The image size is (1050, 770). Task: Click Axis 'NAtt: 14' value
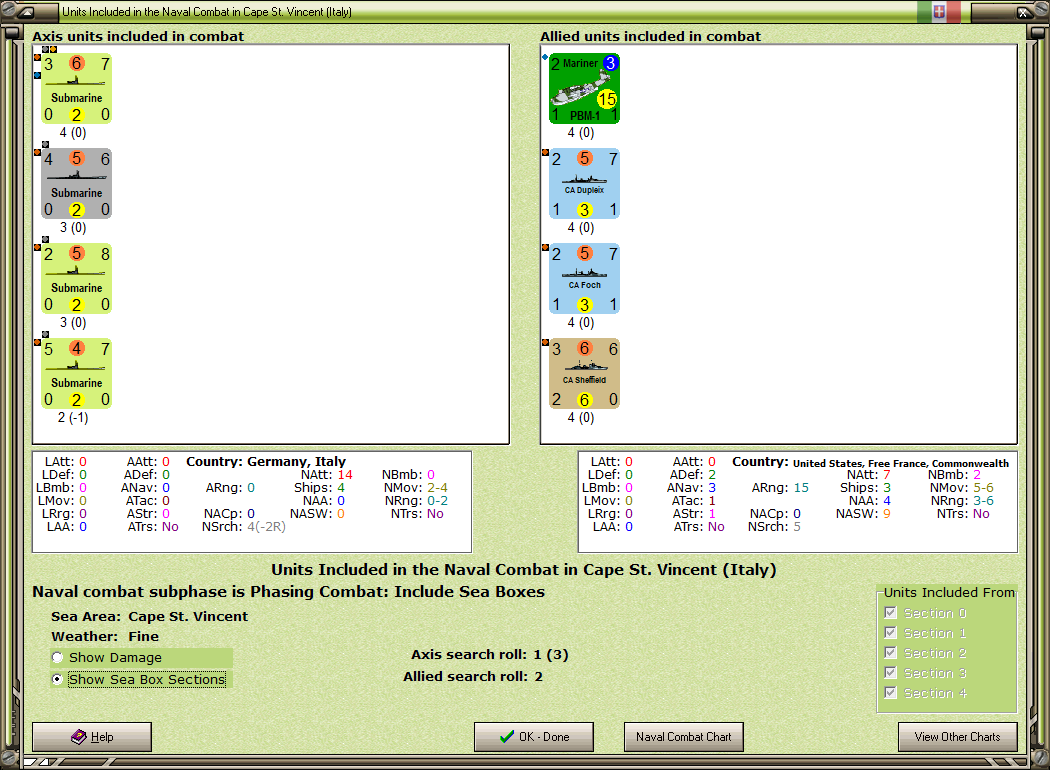pos(345,475)
